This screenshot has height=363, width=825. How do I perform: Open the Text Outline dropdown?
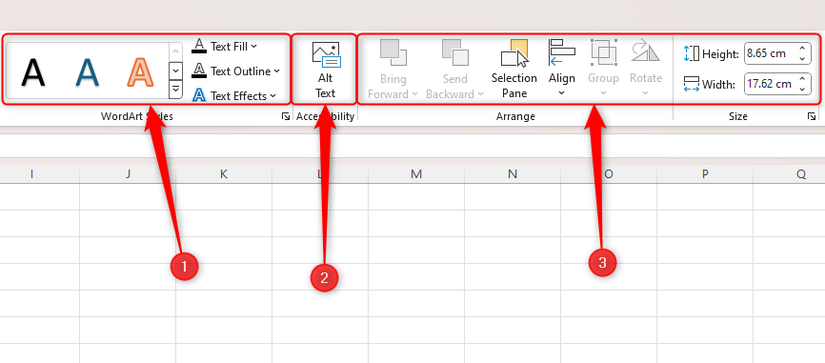pos(235,71)
